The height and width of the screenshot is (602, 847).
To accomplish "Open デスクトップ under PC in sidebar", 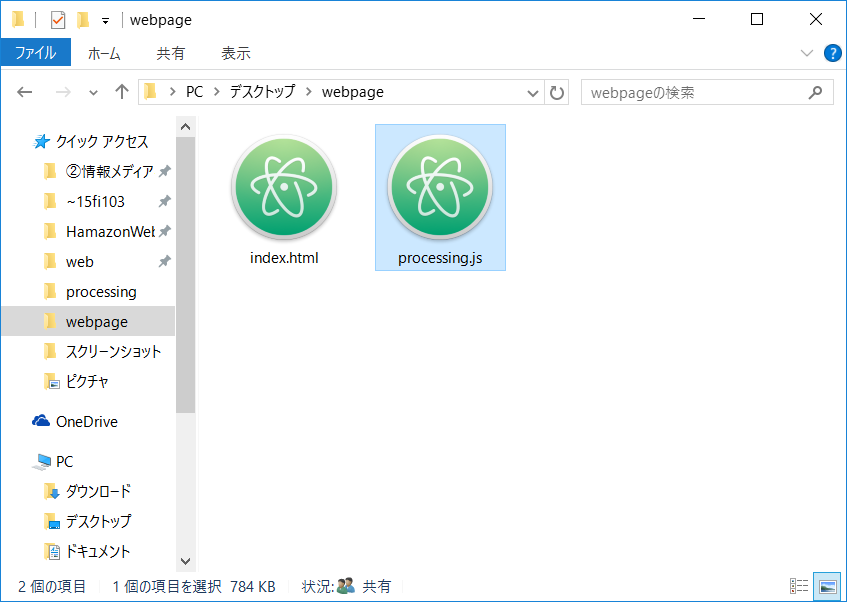I will pos(98,521).
